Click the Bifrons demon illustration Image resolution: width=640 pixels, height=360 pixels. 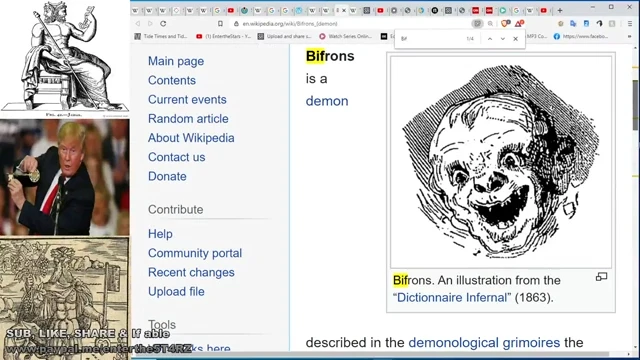(501, 162)
